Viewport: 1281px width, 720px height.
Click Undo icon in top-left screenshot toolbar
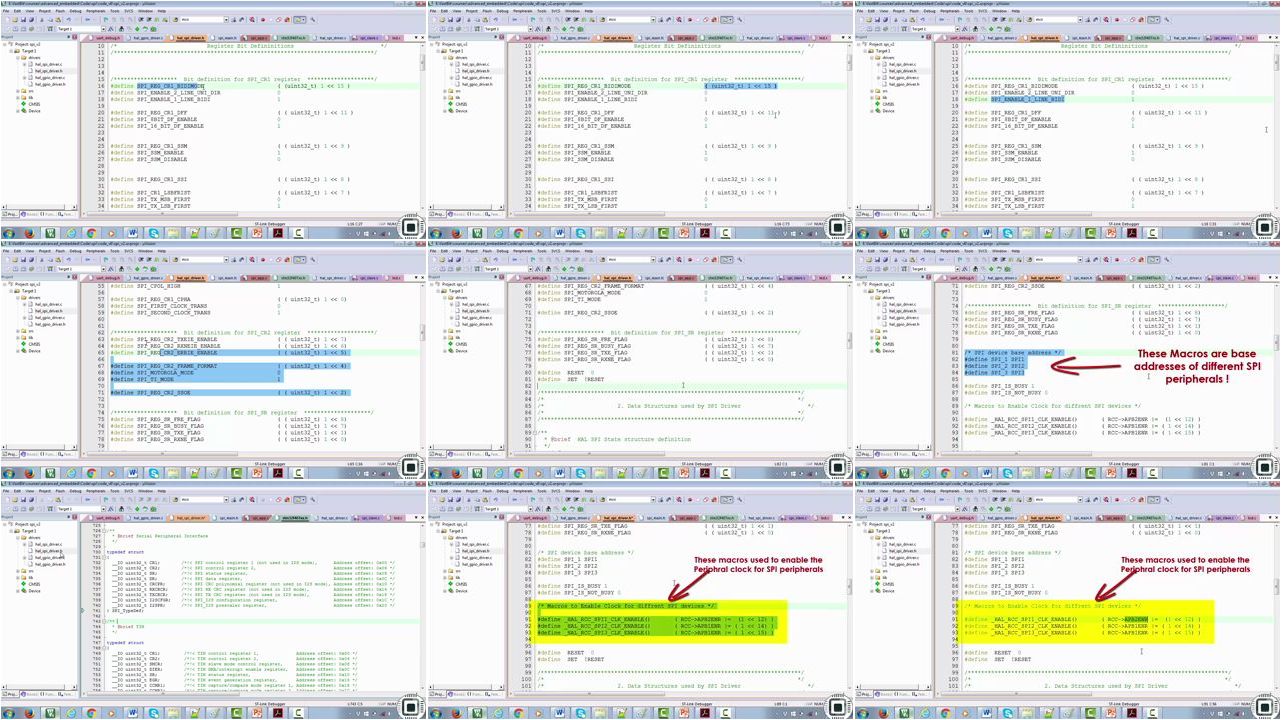coord(68,20)
